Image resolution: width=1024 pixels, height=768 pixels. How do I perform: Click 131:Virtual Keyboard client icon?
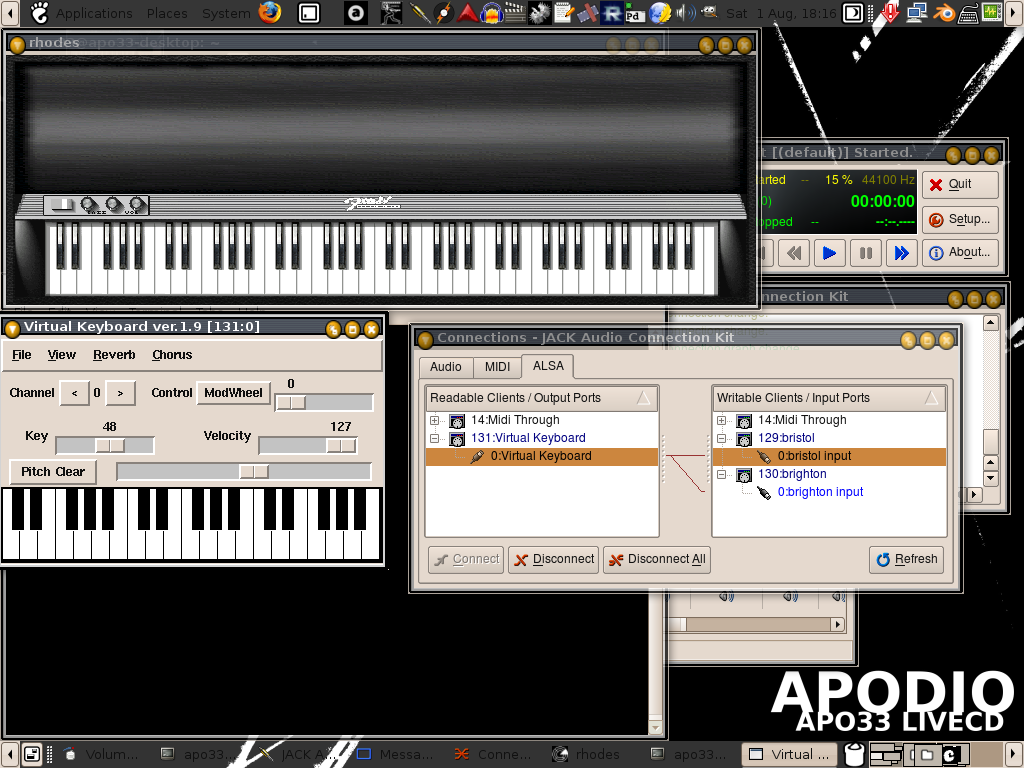click(x=457, y=438)
